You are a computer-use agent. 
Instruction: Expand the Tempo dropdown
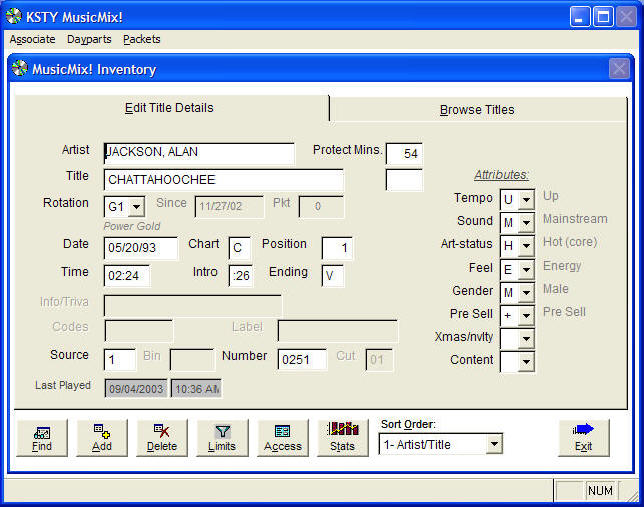[526, 200]
